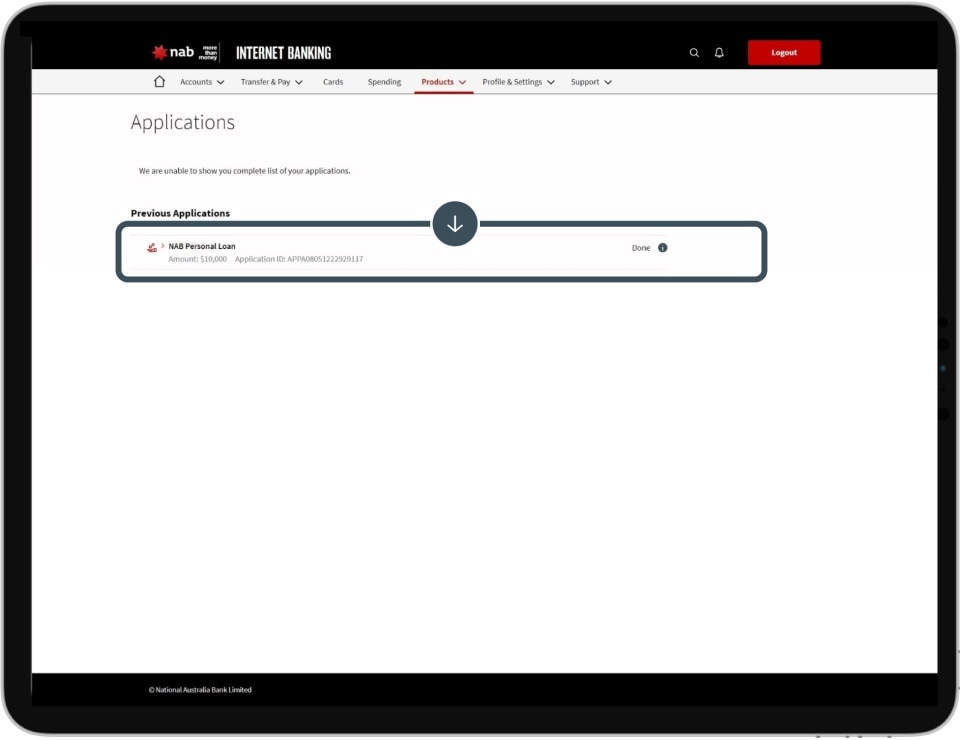The image size is (960, 740).
Task: Open the Products menu
Action: (443, 82)
